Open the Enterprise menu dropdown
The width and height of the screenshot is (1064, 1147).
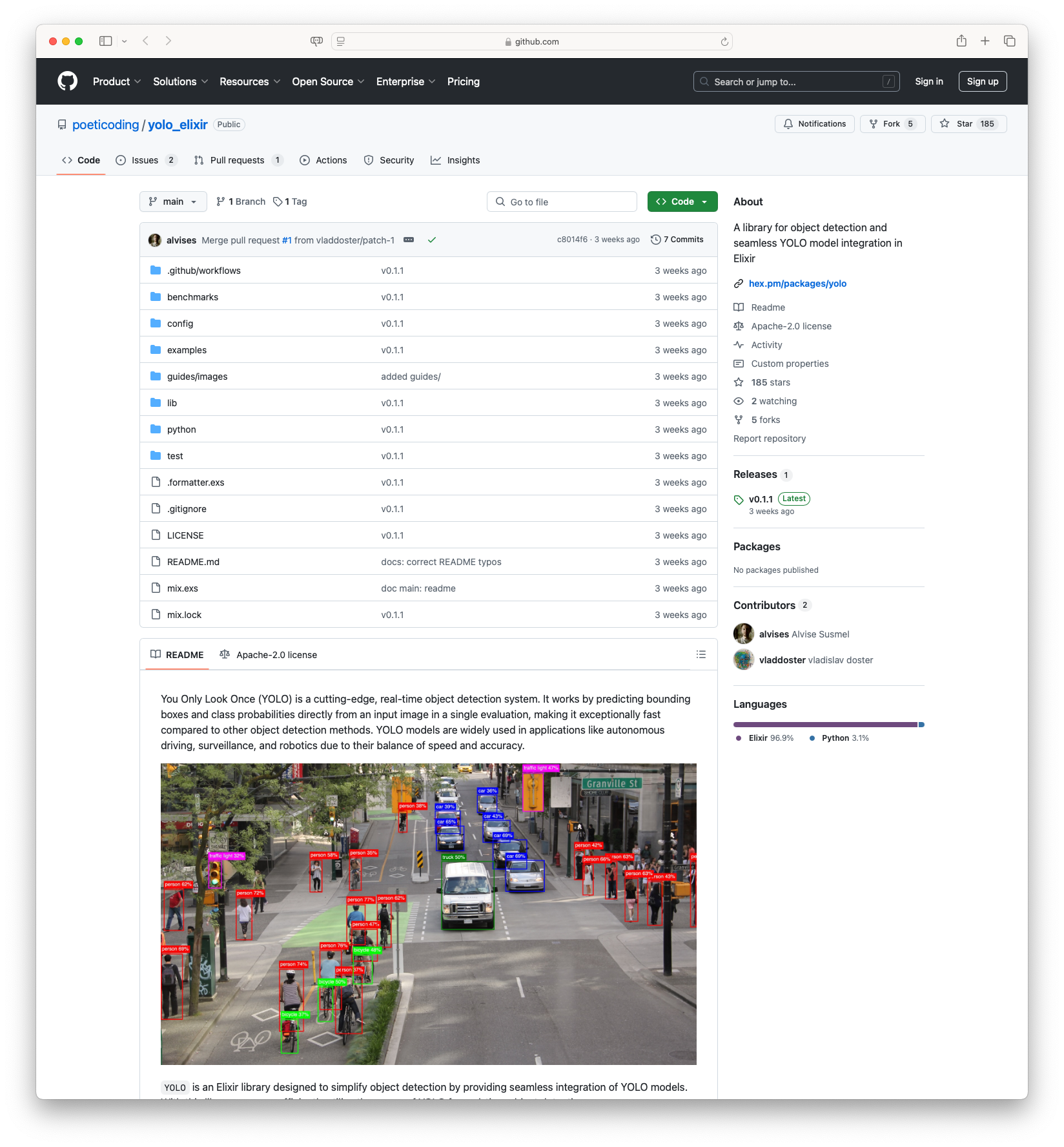click(406, 81)
